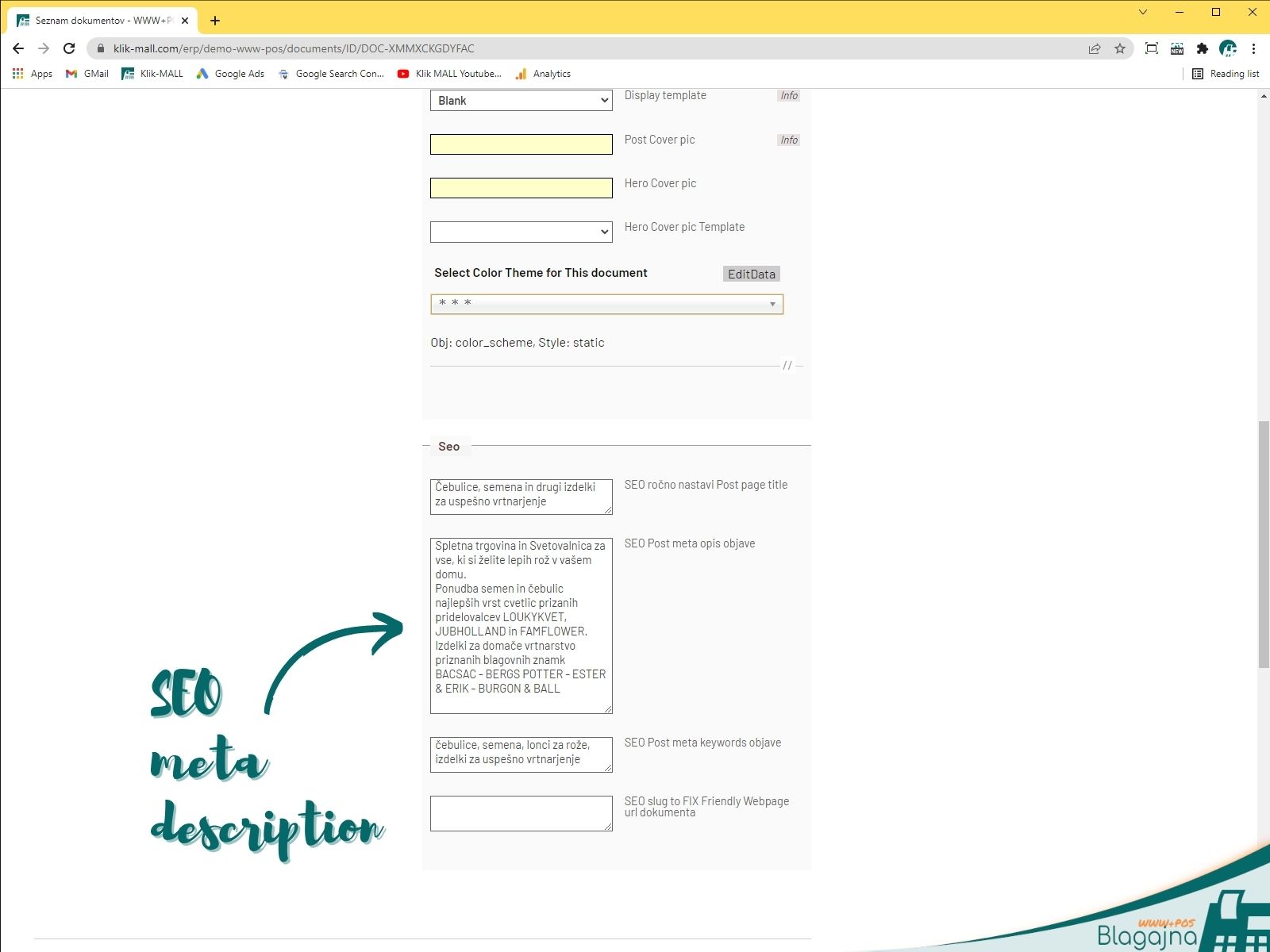The width and height of the screenshot is (1270, 952).
Task: Open the Hero Cover pic Template dropdown
Action: click(x=521, y=232)
